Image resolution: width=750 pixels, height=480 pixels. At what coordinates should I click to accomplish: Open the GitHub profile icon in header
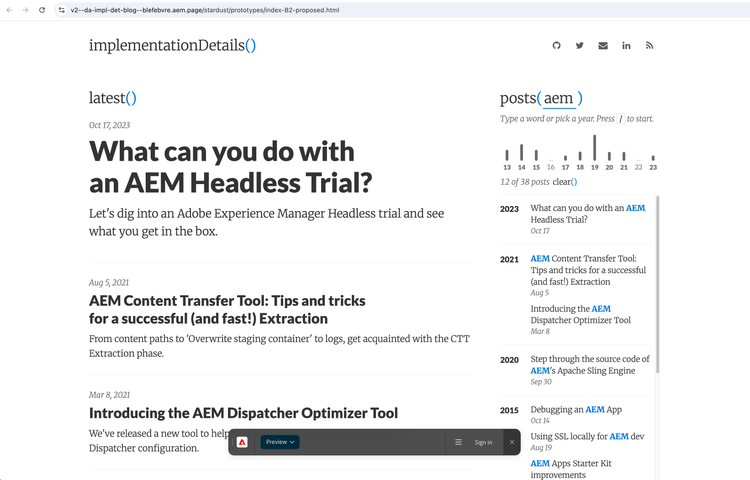coord(556,45)
